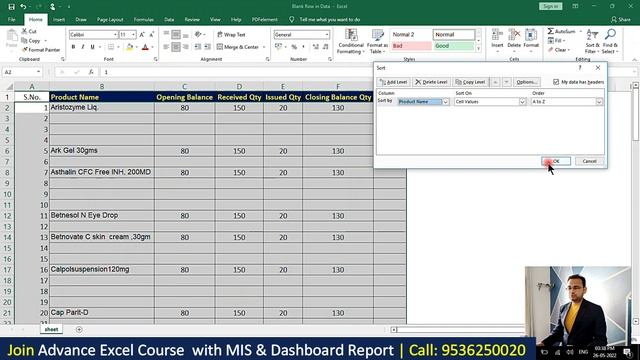Click the insert function fx icon
640x360 pixels.
91,72
